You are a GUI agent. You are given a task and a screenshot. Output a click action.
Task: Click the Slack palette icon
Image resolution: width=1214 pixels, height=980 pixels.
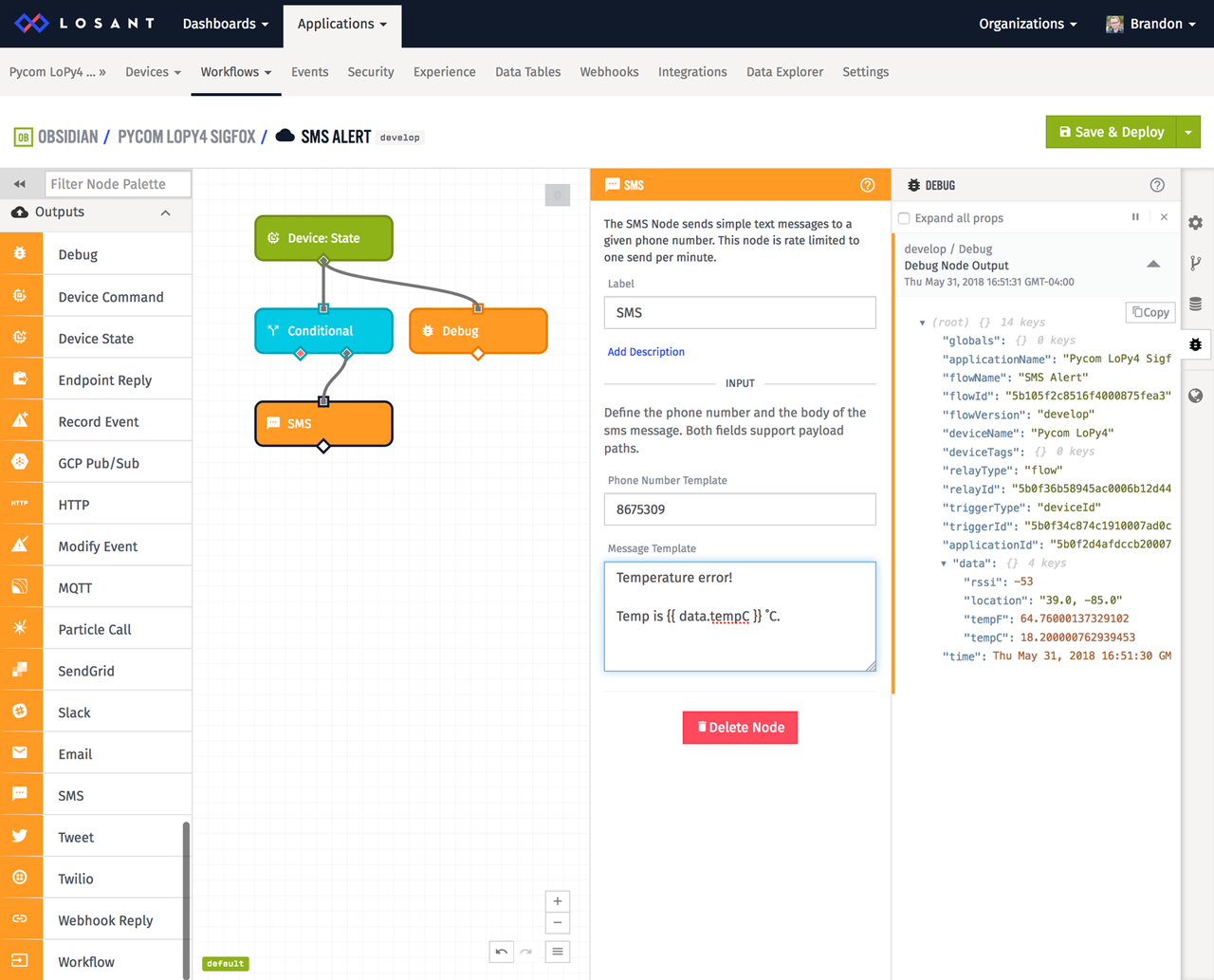click(21, 712)
